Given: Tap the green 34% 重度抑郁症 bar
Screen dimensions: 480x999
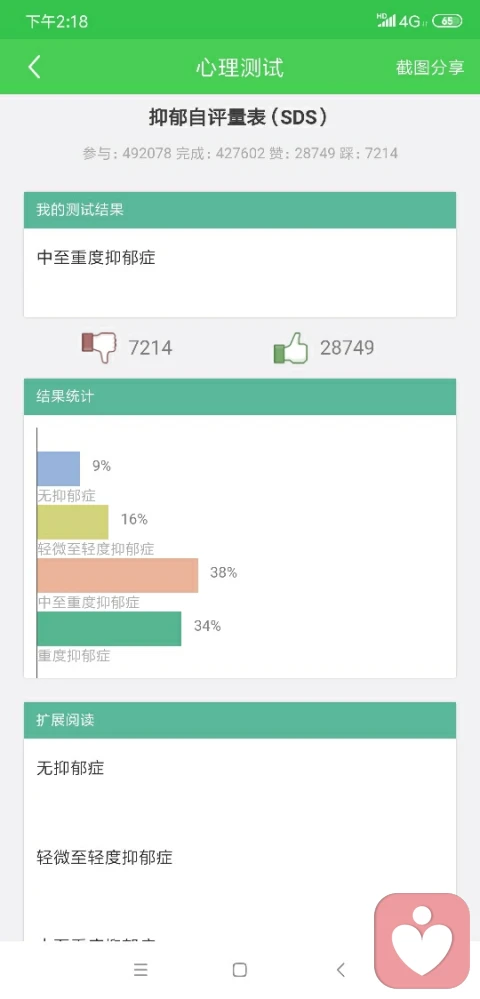Looking at the screenshot, I should [x=109, y=629].
